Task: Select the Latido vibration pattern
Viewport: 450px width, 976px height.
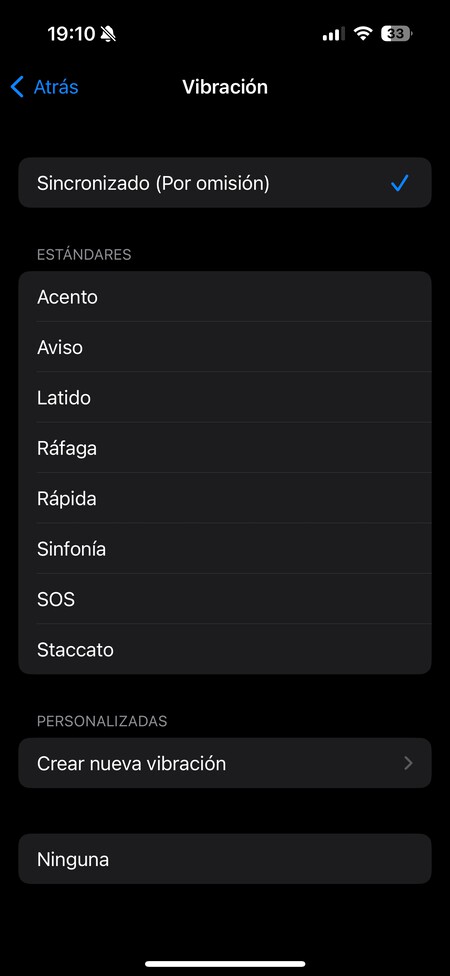Action: coord(225,398)
